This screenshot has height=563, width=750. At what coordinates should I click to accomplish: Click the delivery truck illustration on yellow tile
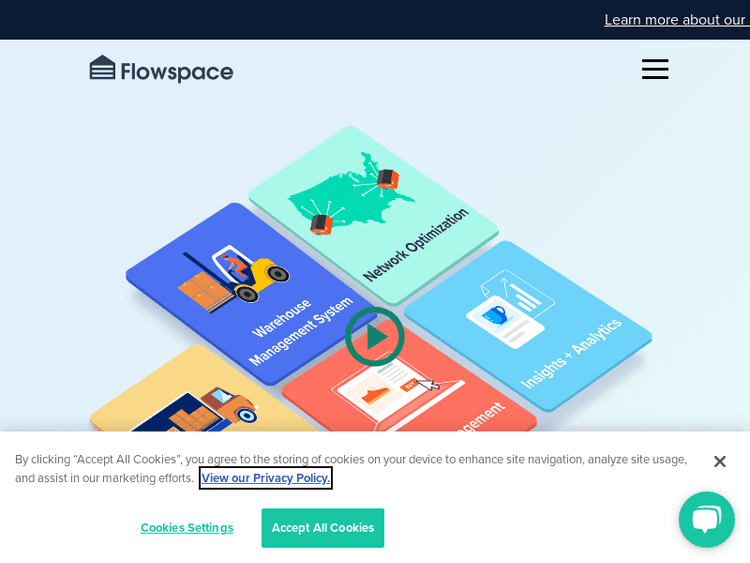coord(210,410)
